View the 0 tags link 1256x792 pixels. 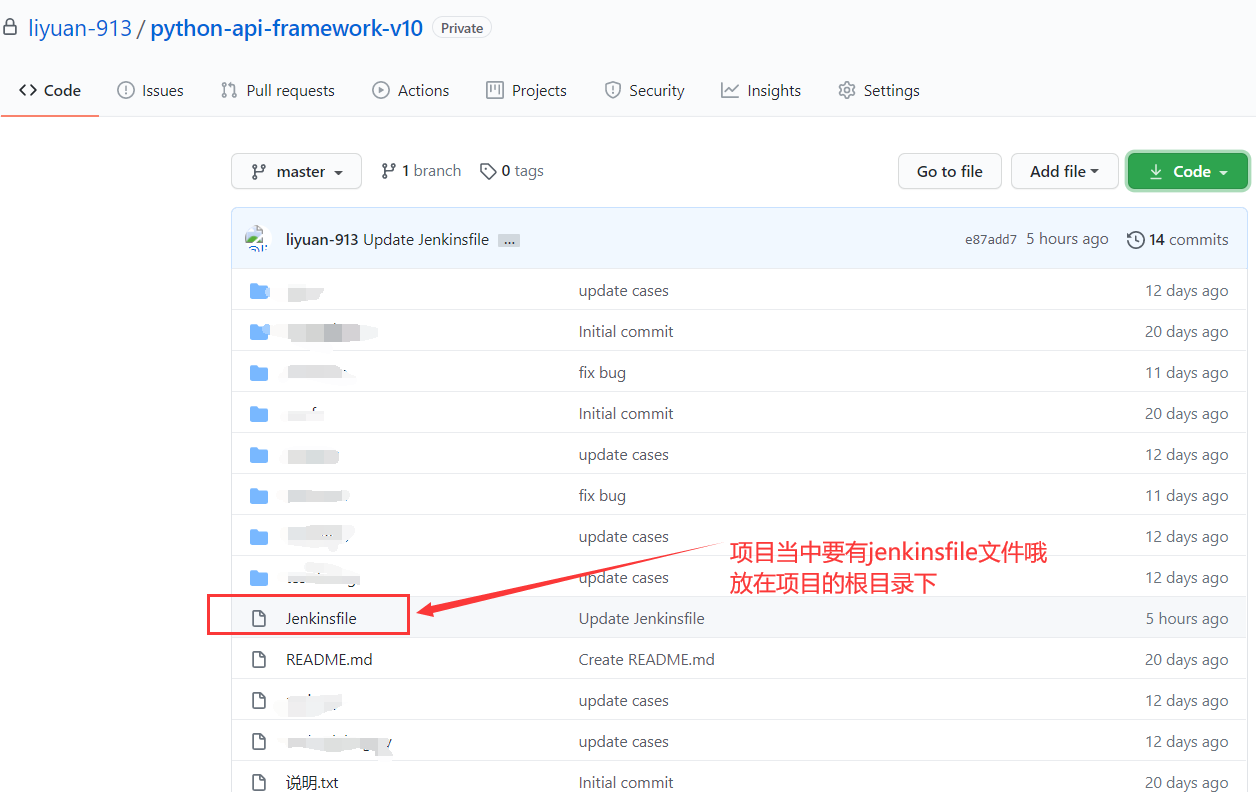(512, 171)
